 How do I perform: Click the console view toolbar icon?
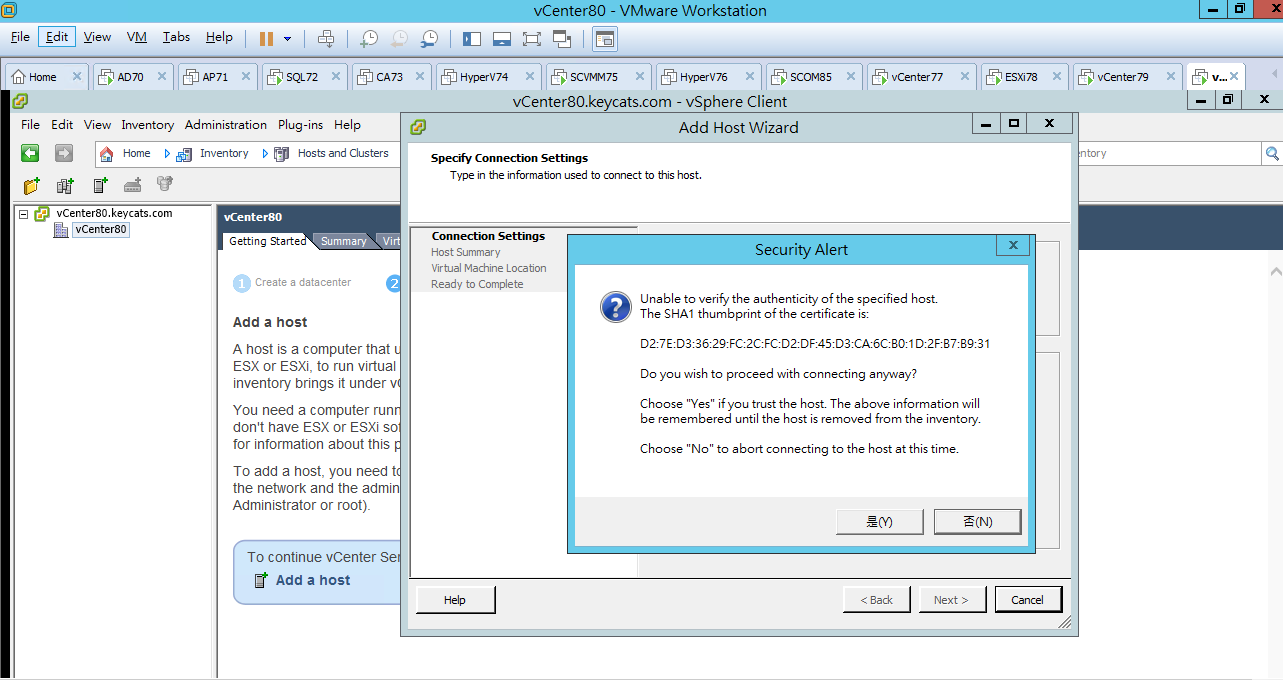pos(604,38)
